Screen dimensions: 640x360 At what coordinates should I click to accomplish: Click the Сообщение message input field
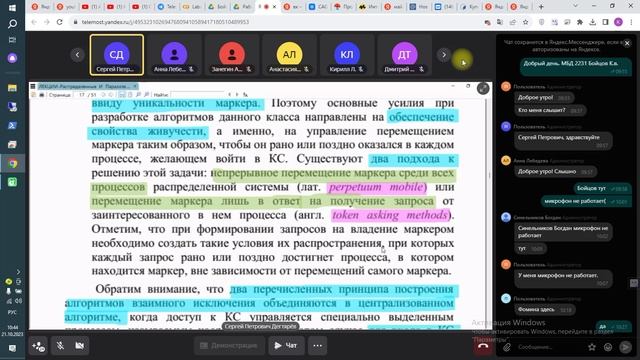pos(549,347)
